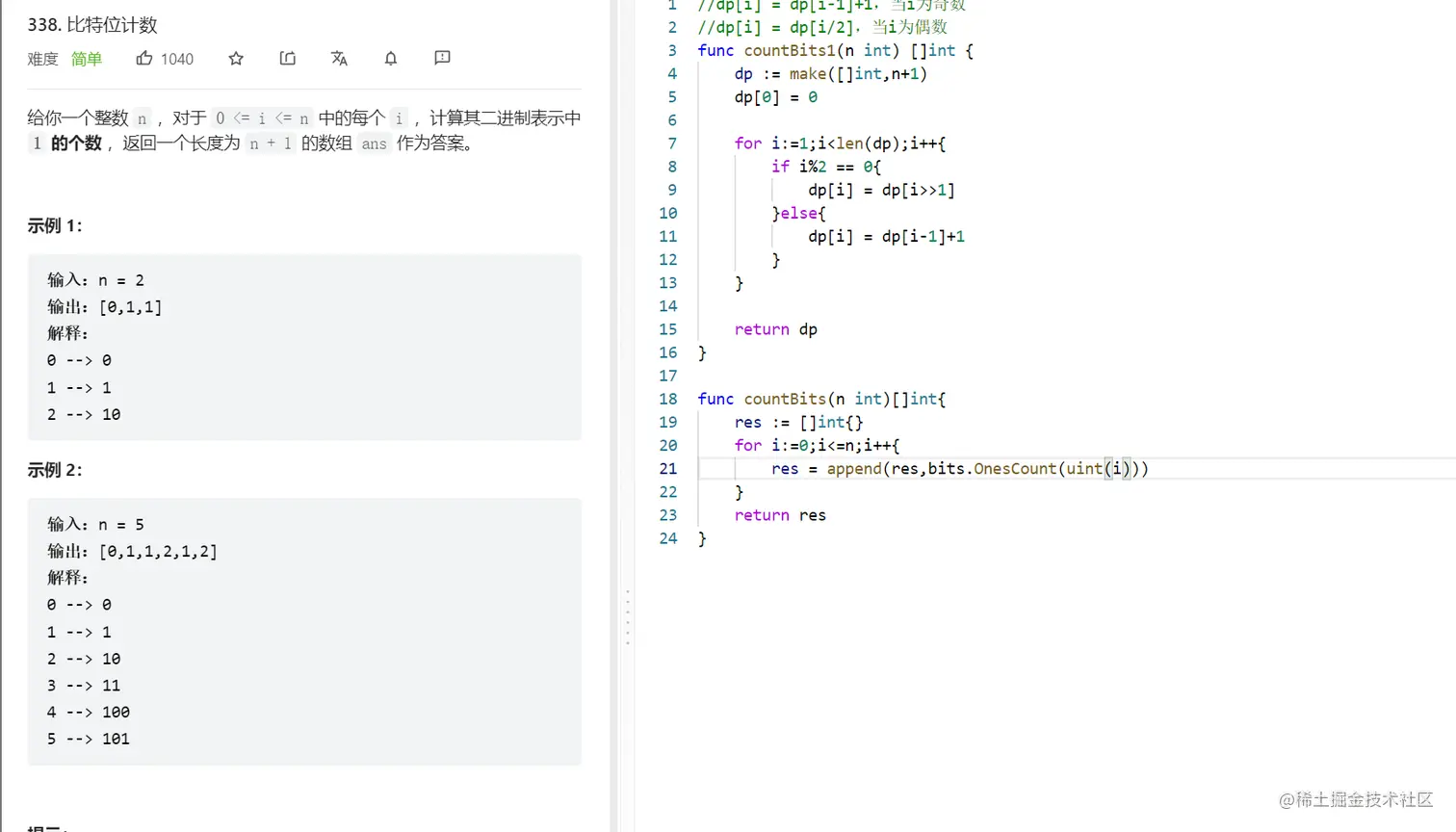Click the dp := make([]int,n+1) line
This screenshot has height=832, width=1456.
click(830, 74)
